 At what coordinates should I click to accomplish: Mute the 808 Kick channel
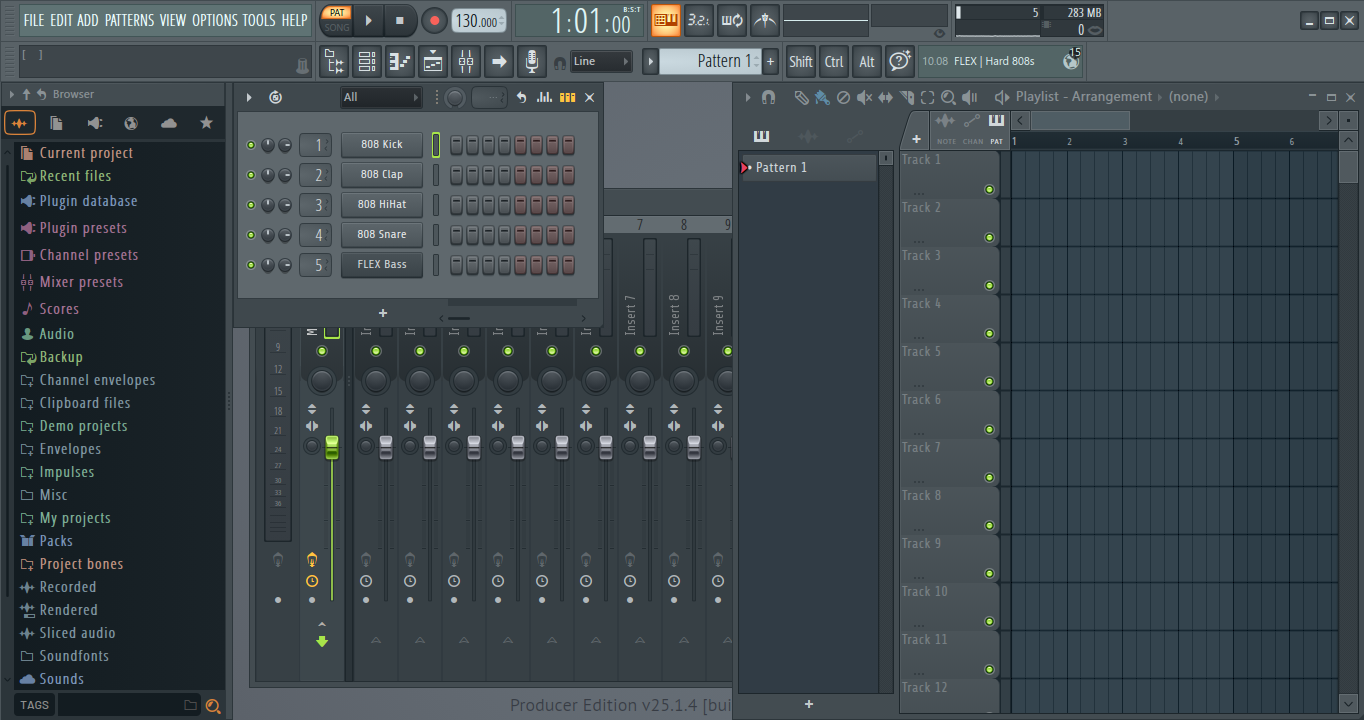tap(251, 145)
